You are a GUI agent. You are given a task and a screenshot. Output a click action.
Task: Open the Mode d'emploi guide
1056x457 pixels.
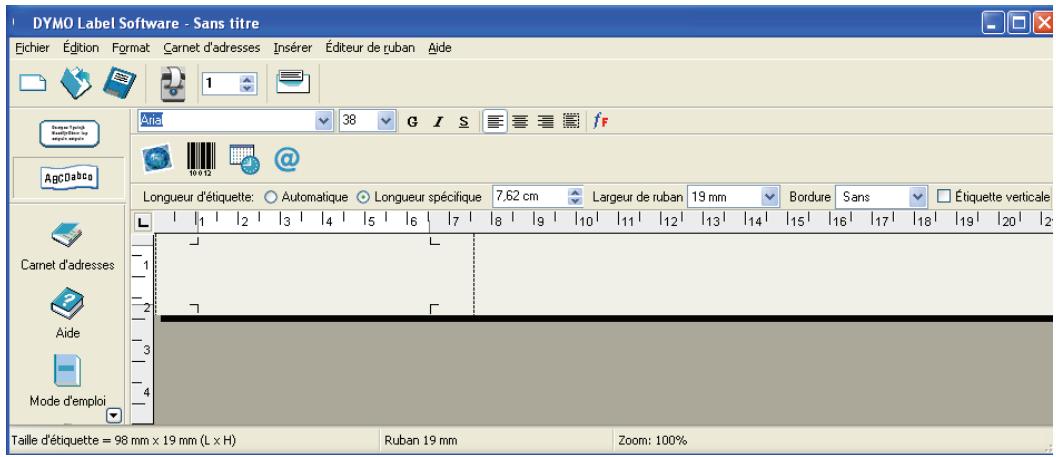click(x=67, y=381)
